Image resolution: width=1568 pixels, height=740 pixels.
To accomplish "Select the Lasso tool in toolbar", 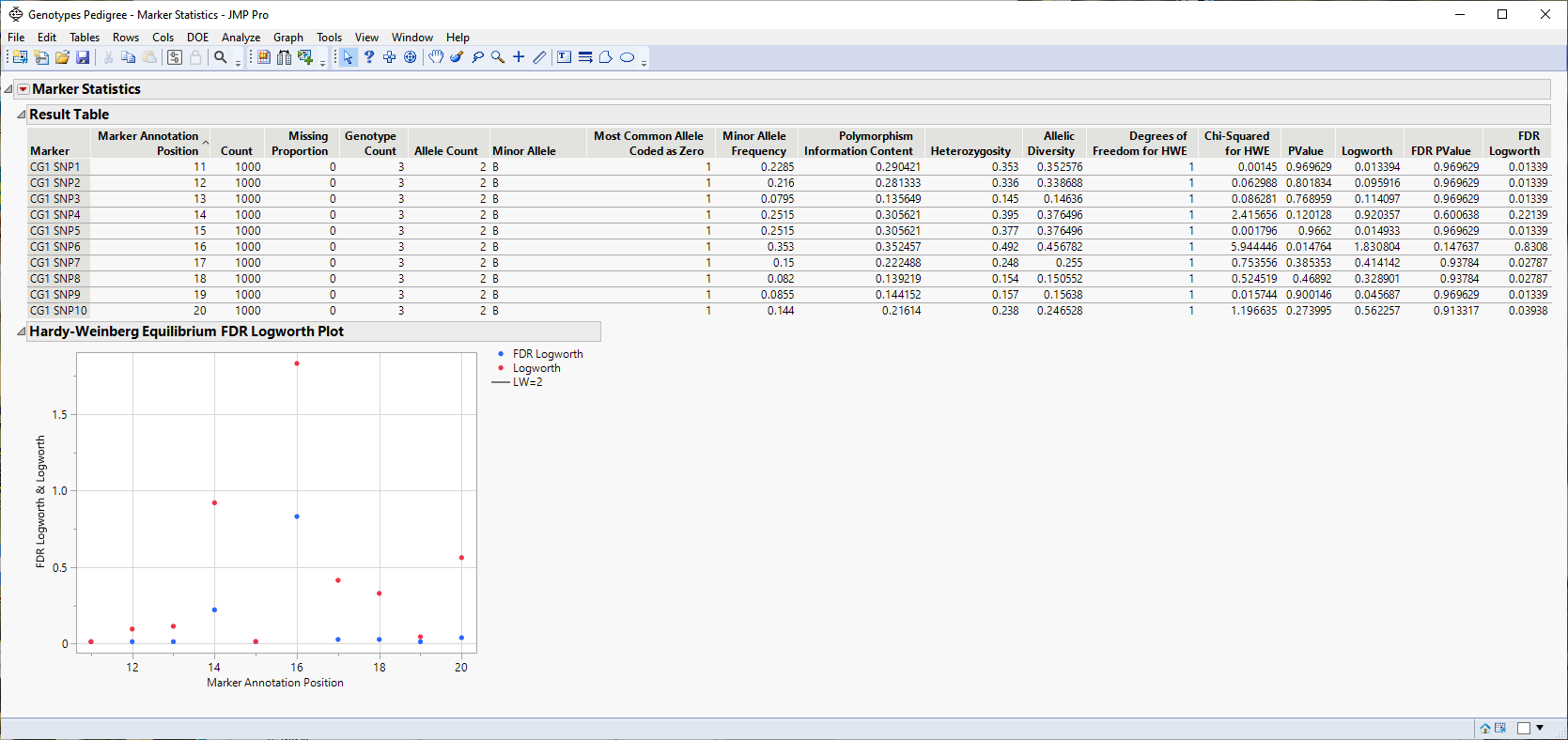I will pyautogui.click(x=477, y=57).
